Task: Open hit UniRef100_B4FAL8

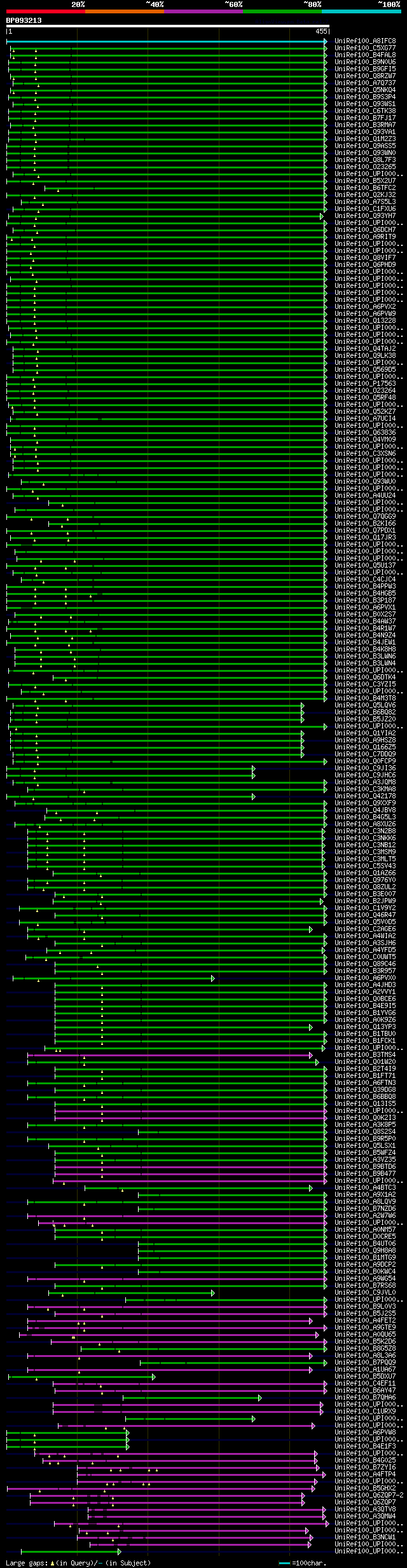Action: point(365,55)
